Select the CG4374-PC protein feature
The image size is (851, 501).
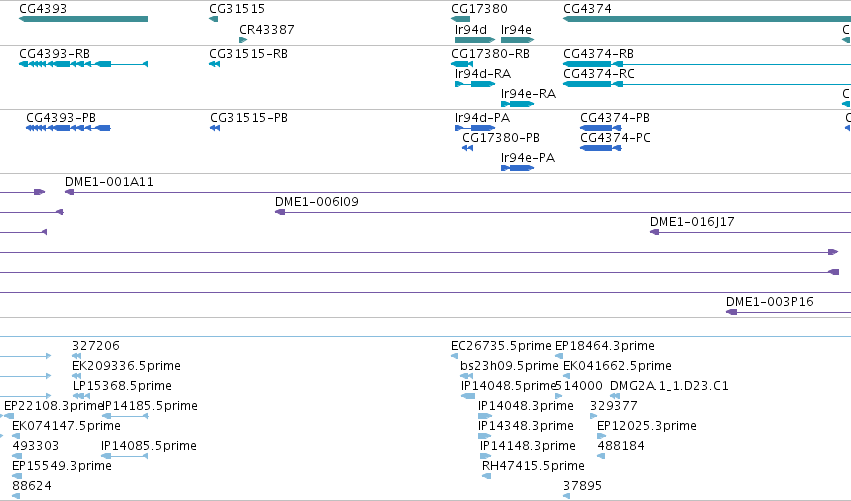pos(601,148)
